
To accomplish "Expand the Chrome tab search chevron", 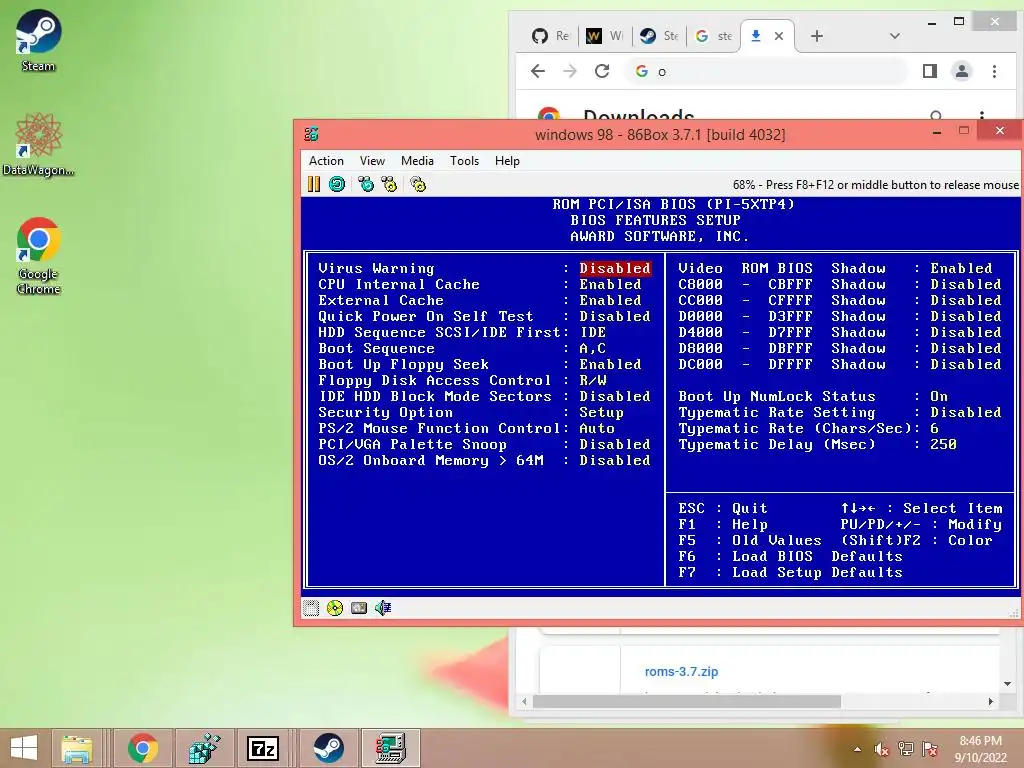I will pyautogui.click(x=895, y=36).
